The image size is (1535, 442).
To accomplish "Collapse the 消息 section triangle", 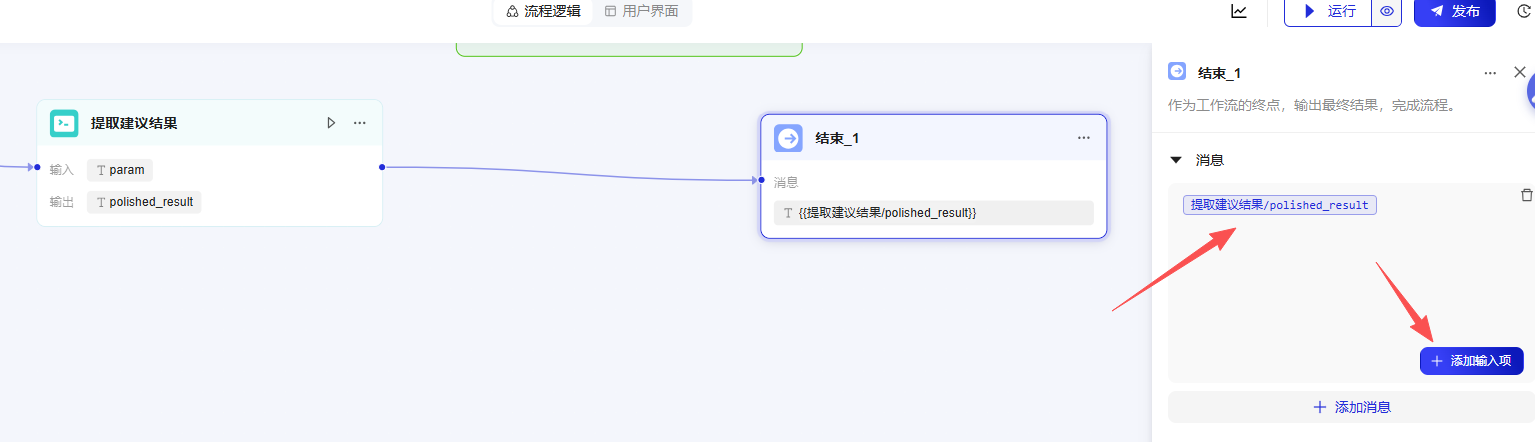I will 1176,160.
